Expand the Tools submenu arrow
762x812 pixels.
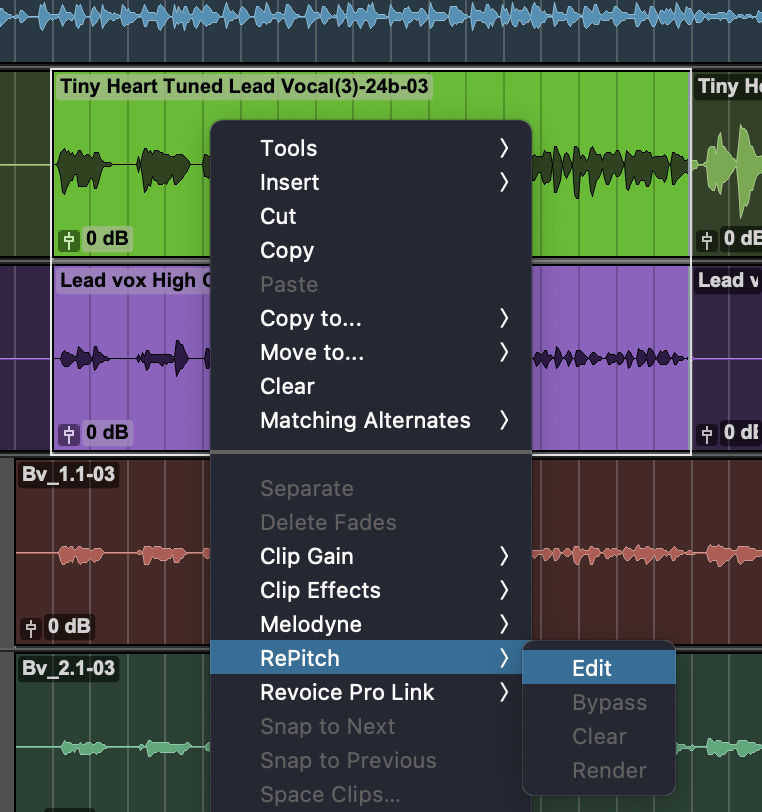point(504,148)
